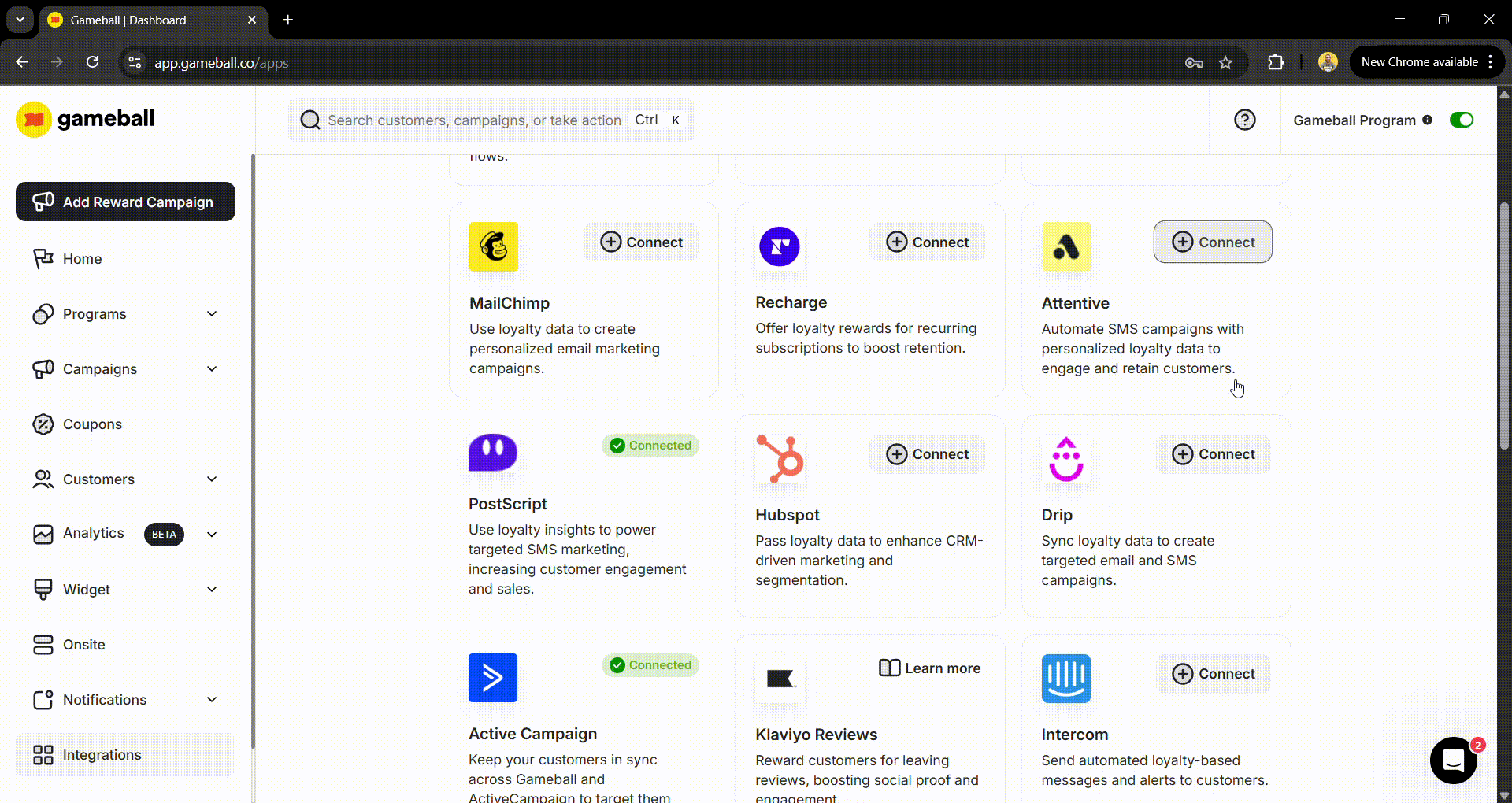Open the password key icon

[1194, 62]
